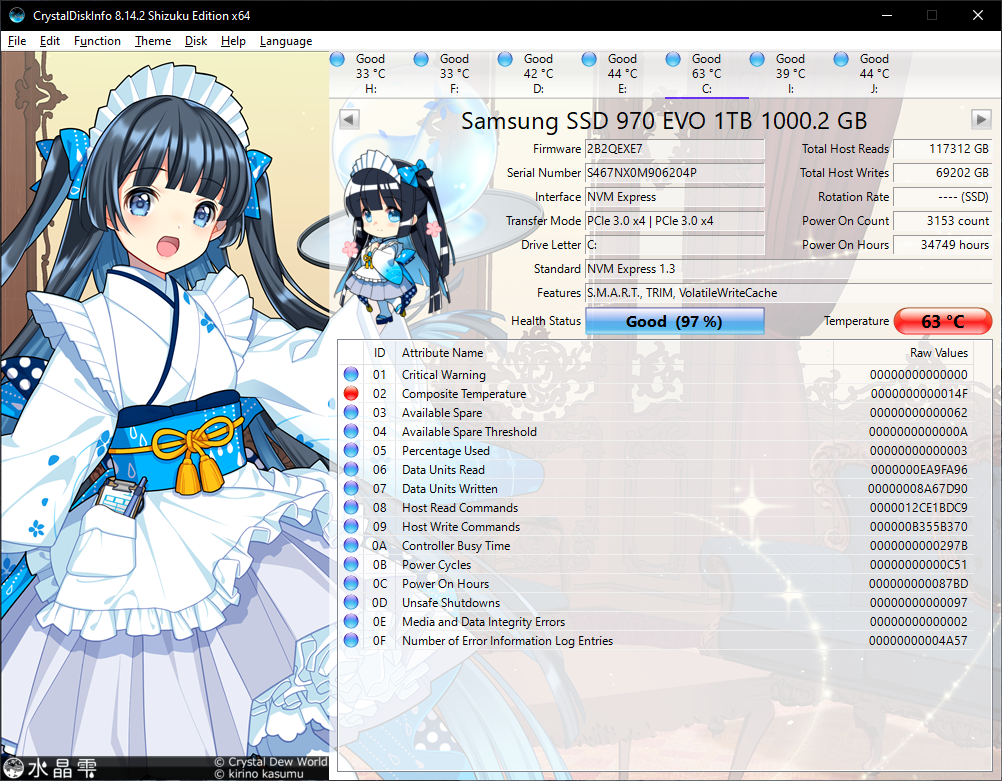This screenshot has width=1002, height=781.
Task: Click the Power On Count value
Action: coord(943,220)
